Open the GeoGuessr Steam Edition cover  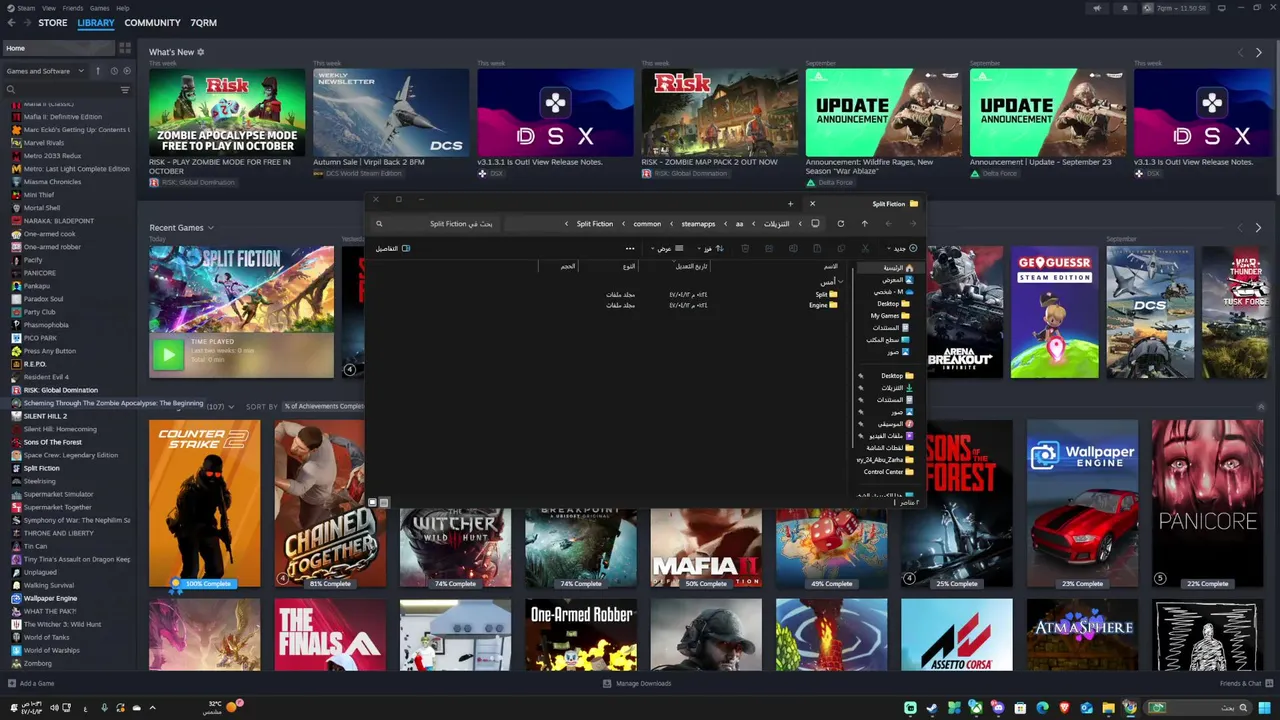pos(1054,312)
